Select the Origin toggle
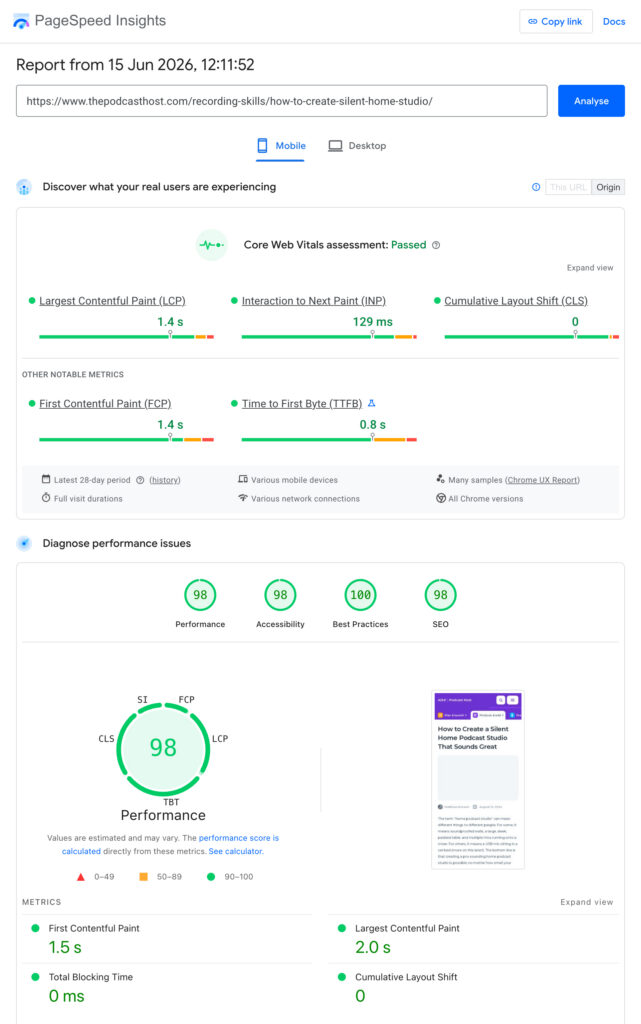The width and height of the screenshot is (641, 1024). (608, 187)
